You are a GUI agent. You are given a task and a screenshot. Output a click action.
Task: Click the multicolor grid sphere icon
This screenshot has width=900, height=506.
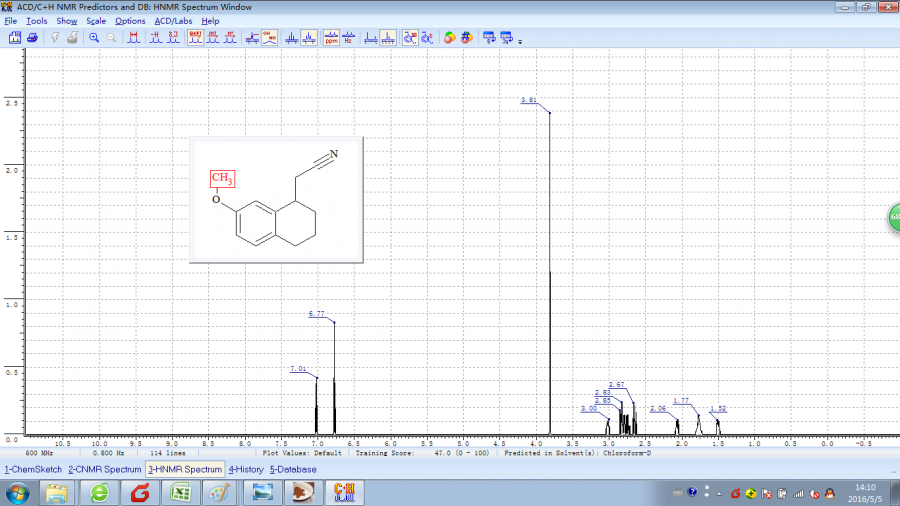click(x=467, y=38)
